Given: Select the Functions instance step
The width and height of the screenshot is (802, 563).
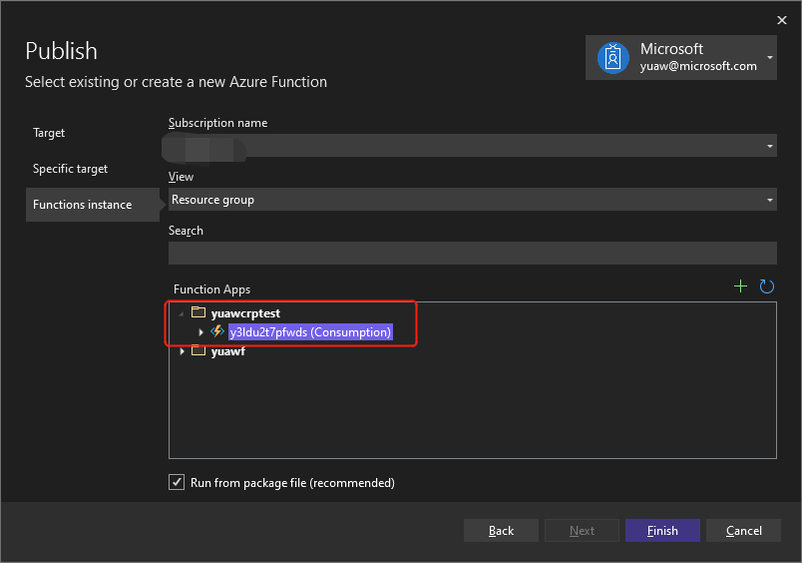Looking at the screenshot, I should pyautogui.click(x=93, y=205).
